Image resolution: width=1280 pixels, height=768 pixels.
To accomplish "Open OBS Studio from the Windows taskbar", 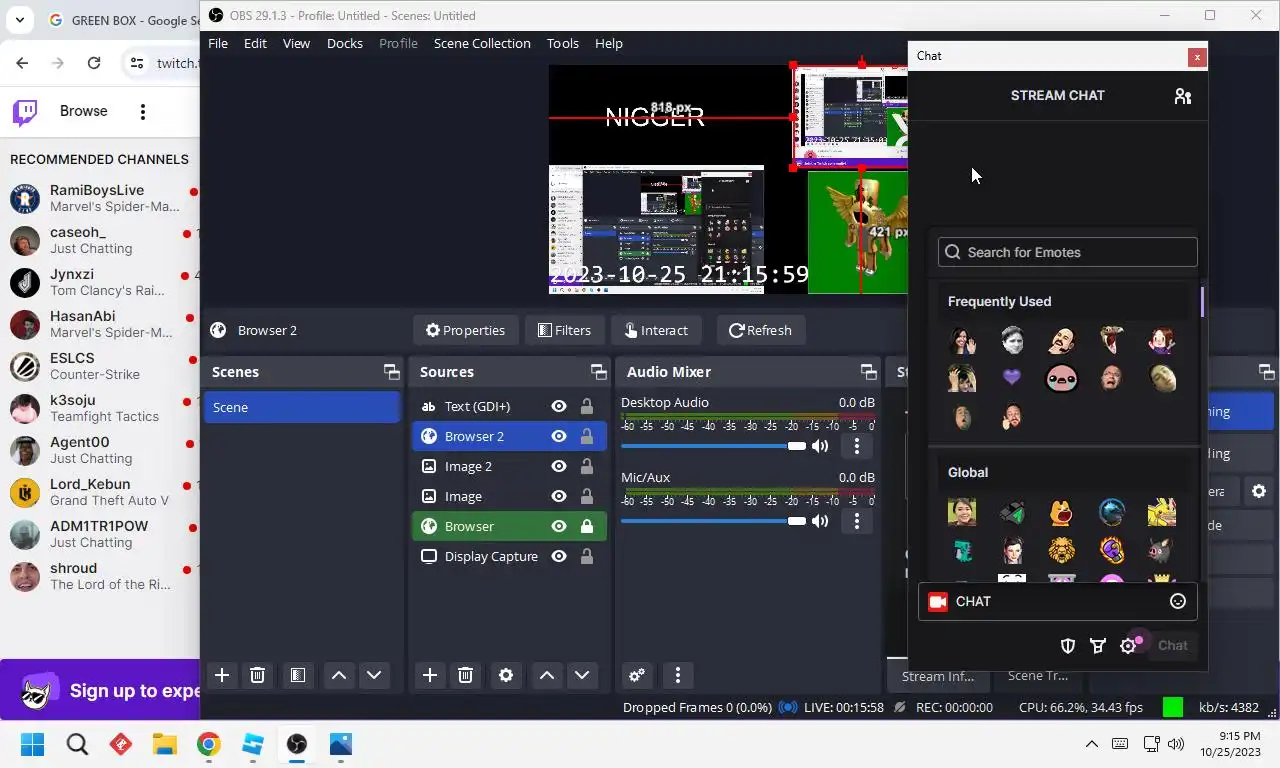I will coord(297,744).
